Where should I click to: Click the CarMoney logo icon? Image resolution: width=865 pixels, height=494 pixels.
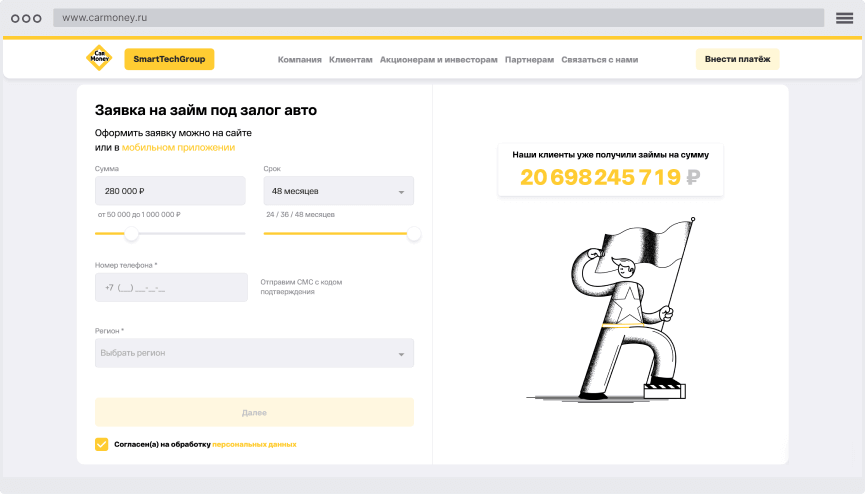98,59
